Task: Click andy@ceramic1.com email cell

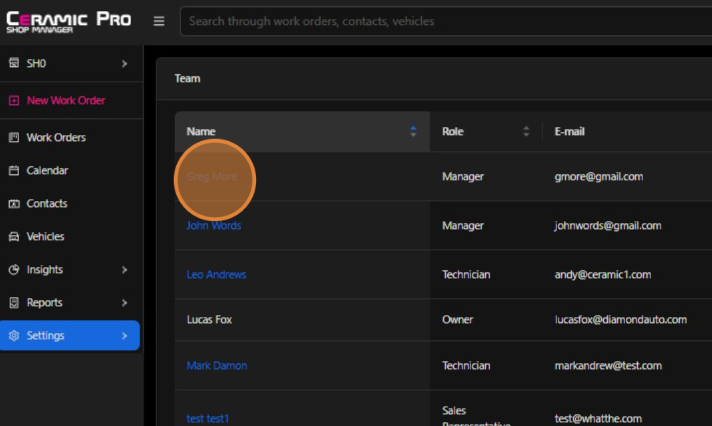Action: (603, 275)
